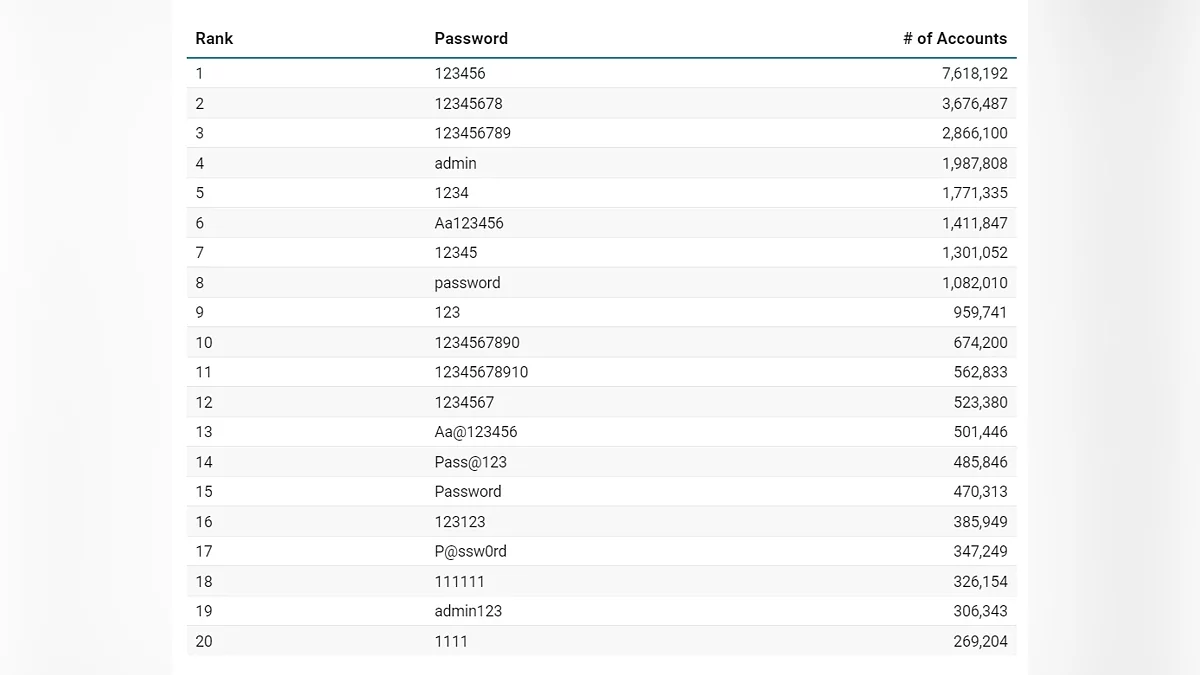
Task: Click the account count 959,741
Action: [x=980, y=313]
